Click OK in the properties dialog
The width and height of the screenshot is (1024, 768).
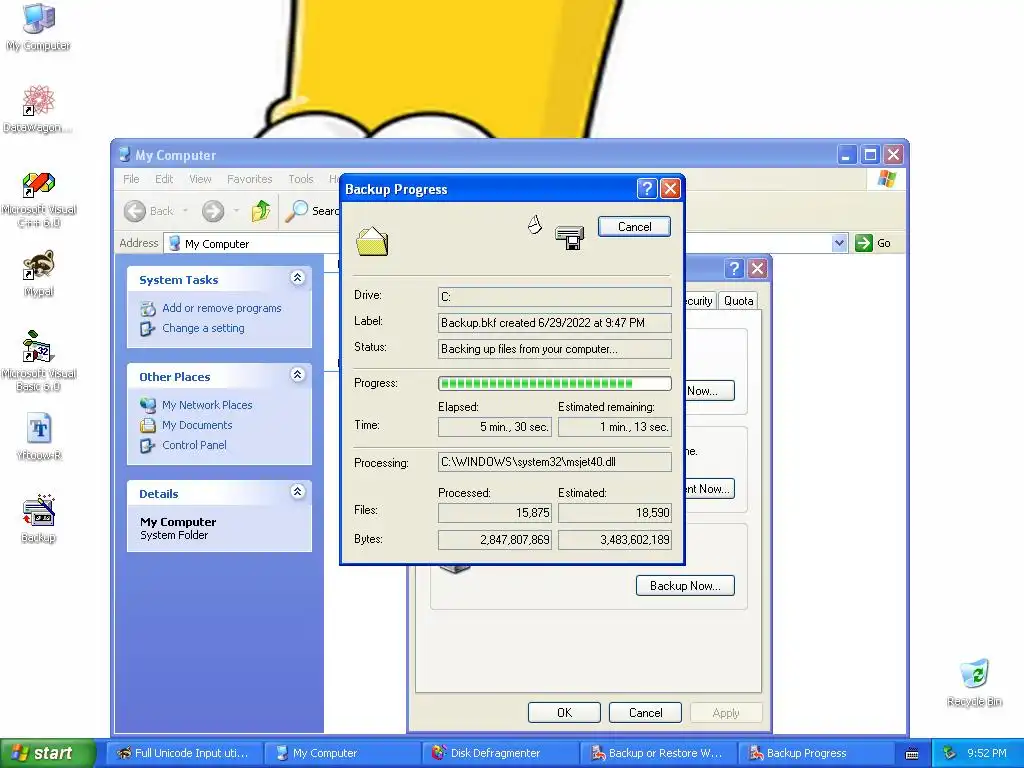click(x=564, y=712)
